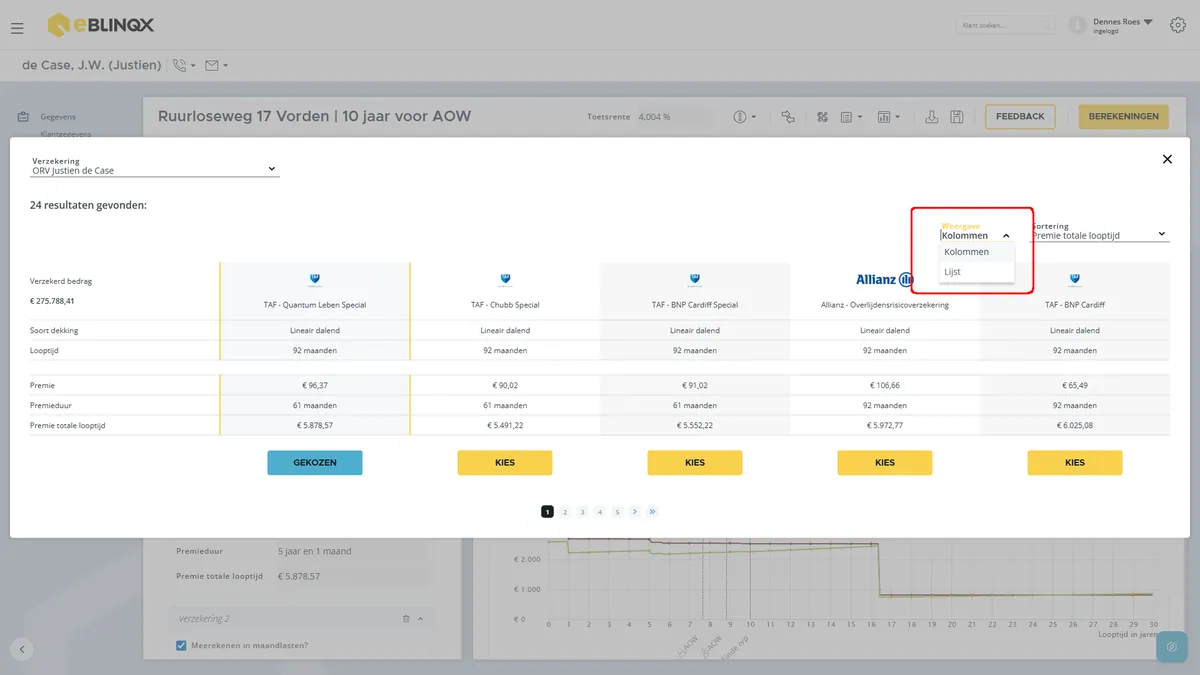Viewport: 1200px width, 675px height.
Task: Open the email envelope options
Action: 216,65
